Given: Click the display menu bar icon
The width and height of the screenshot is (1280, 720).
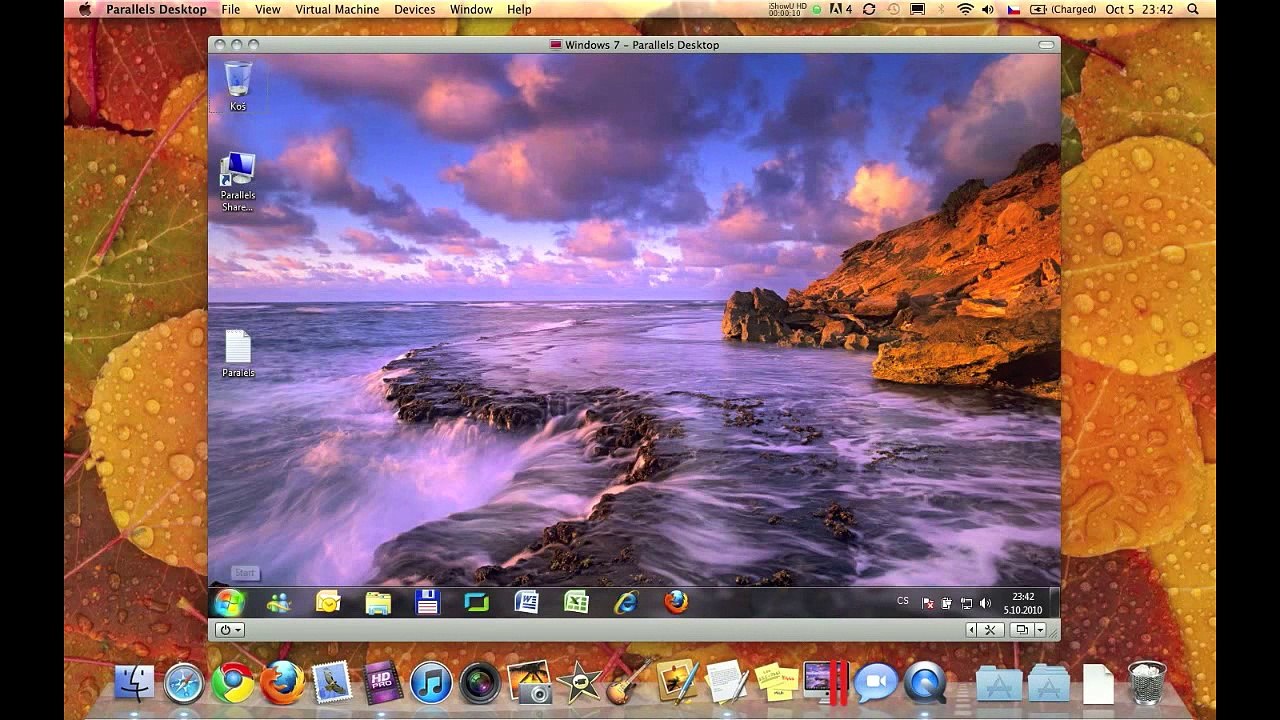Looking at the screenshot, I should [917, 9].
